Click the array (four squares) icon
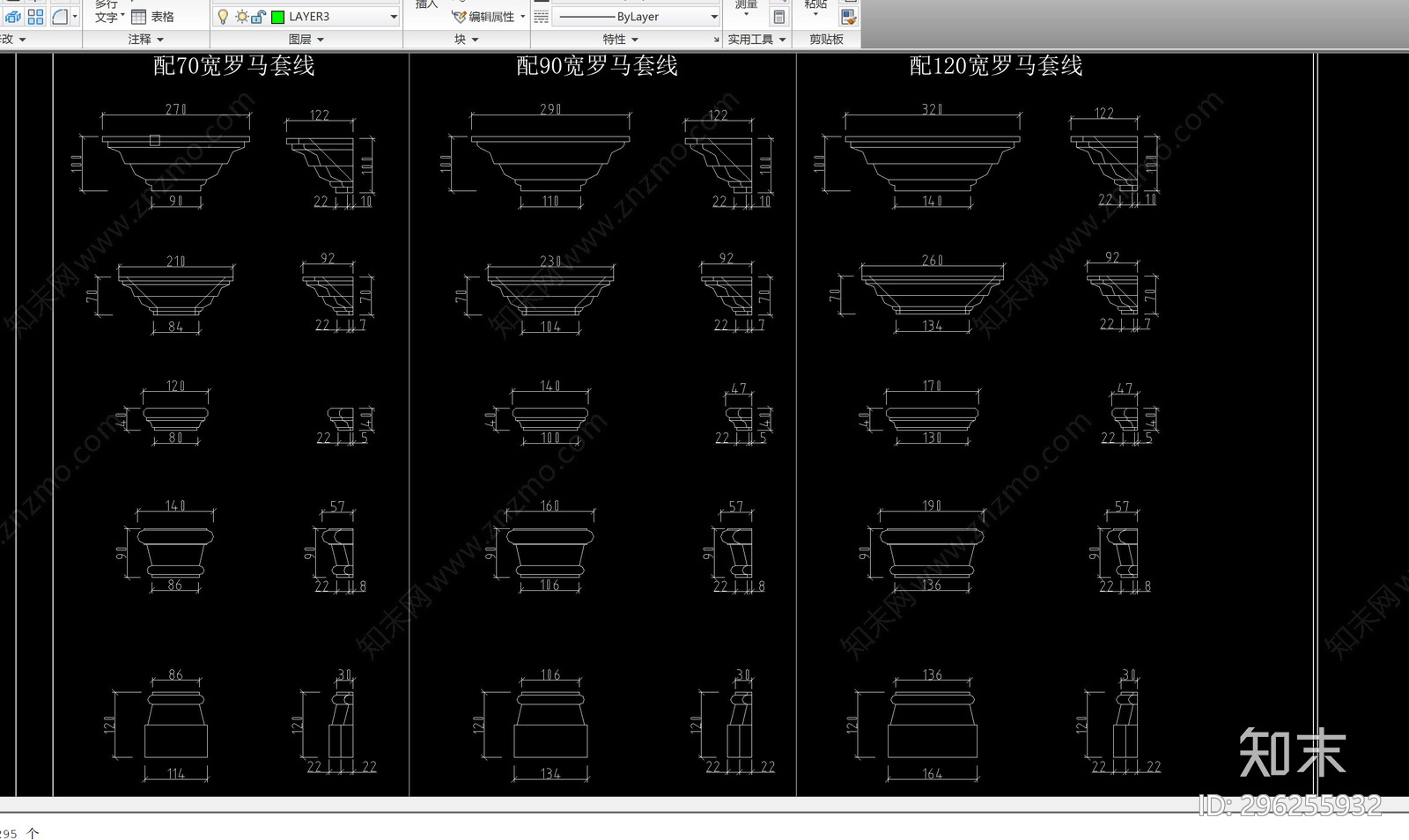The width and height of the screenshot is (1409, 840). click(x=35, y=16)
